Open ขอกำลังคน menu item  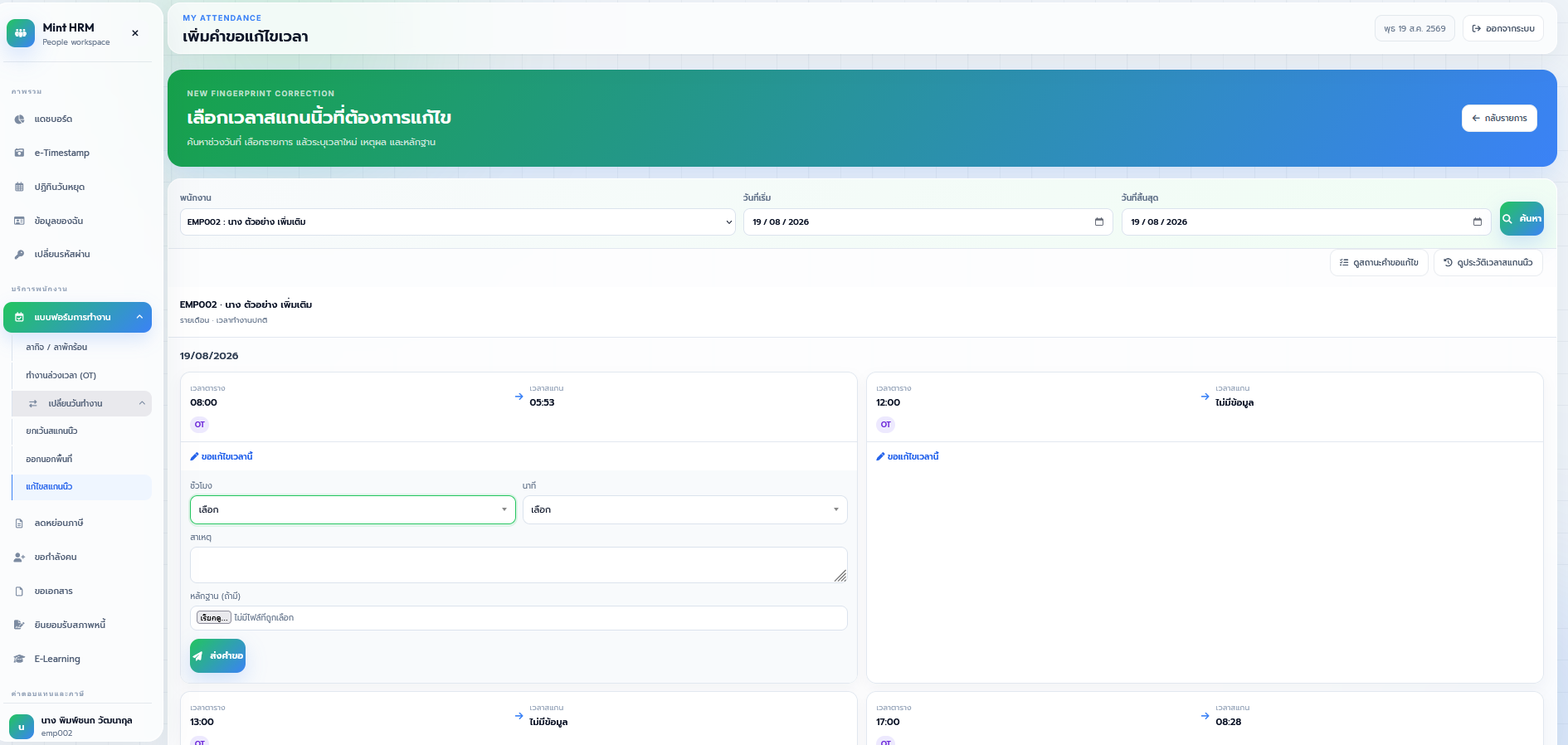tap(77, 557)
